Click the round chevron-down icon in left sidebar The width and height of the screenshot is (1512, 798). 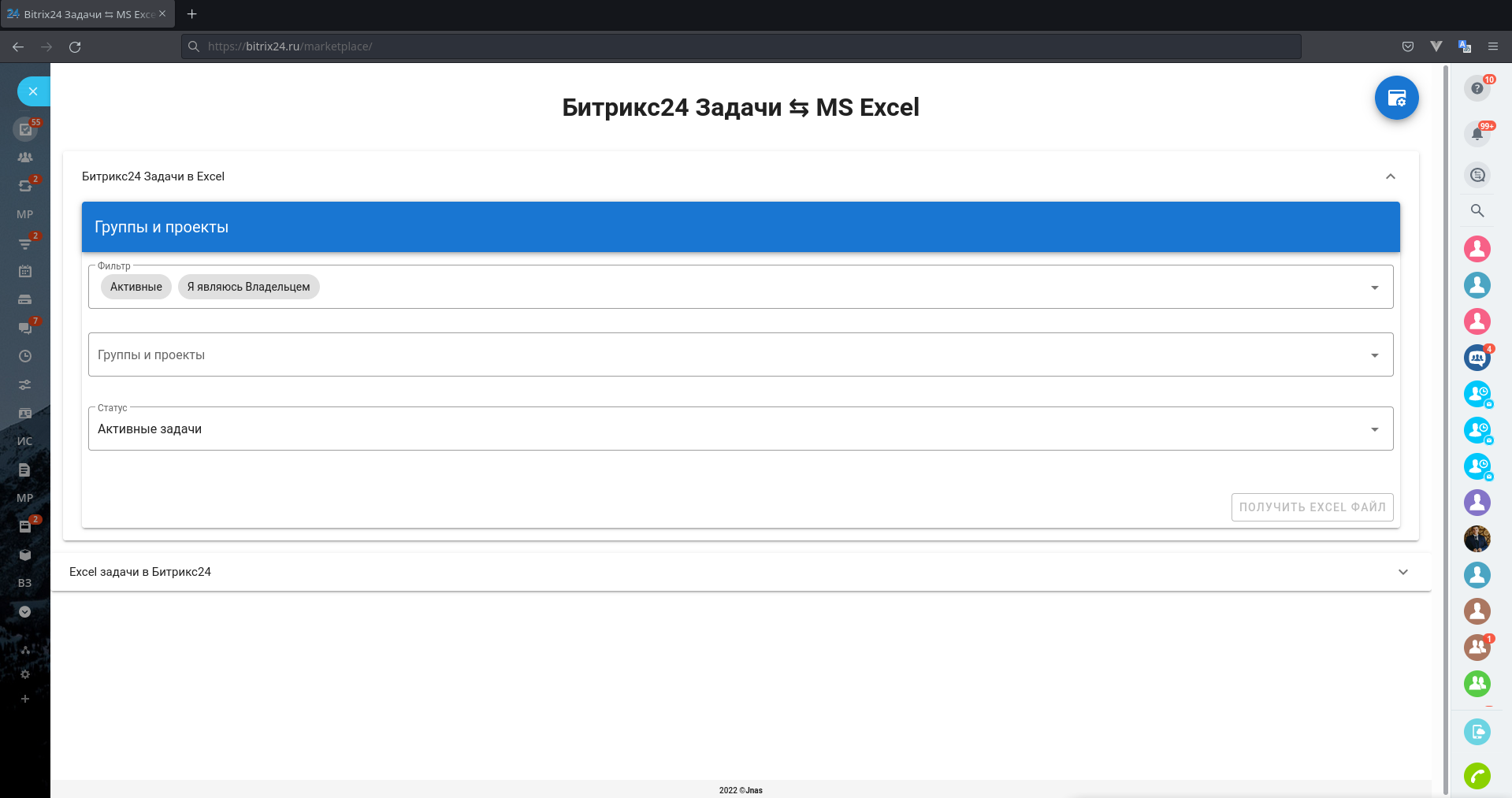[x=25, y=611]
